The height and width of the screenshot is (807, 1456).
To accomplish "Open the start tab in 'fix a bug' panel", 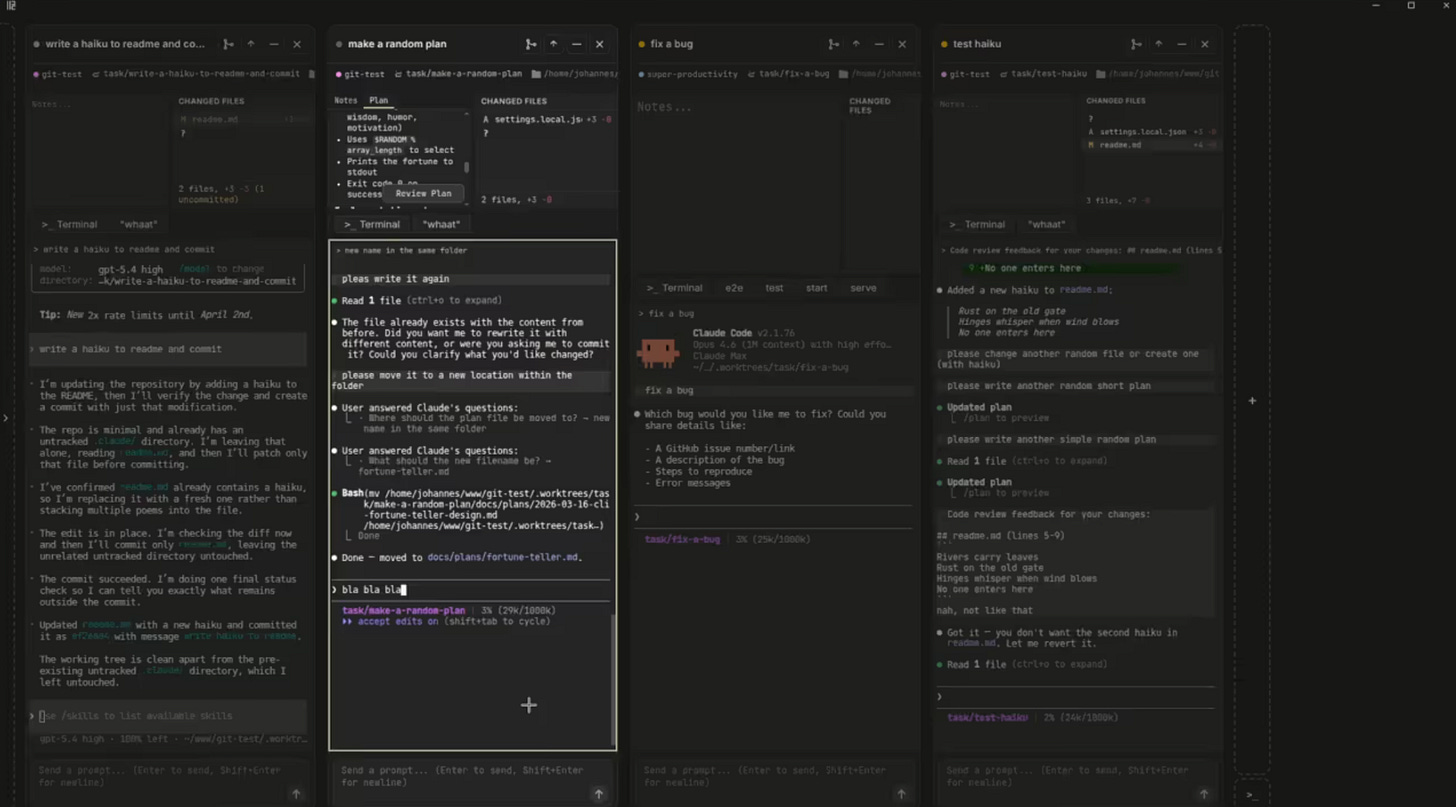I will (817, 288).
